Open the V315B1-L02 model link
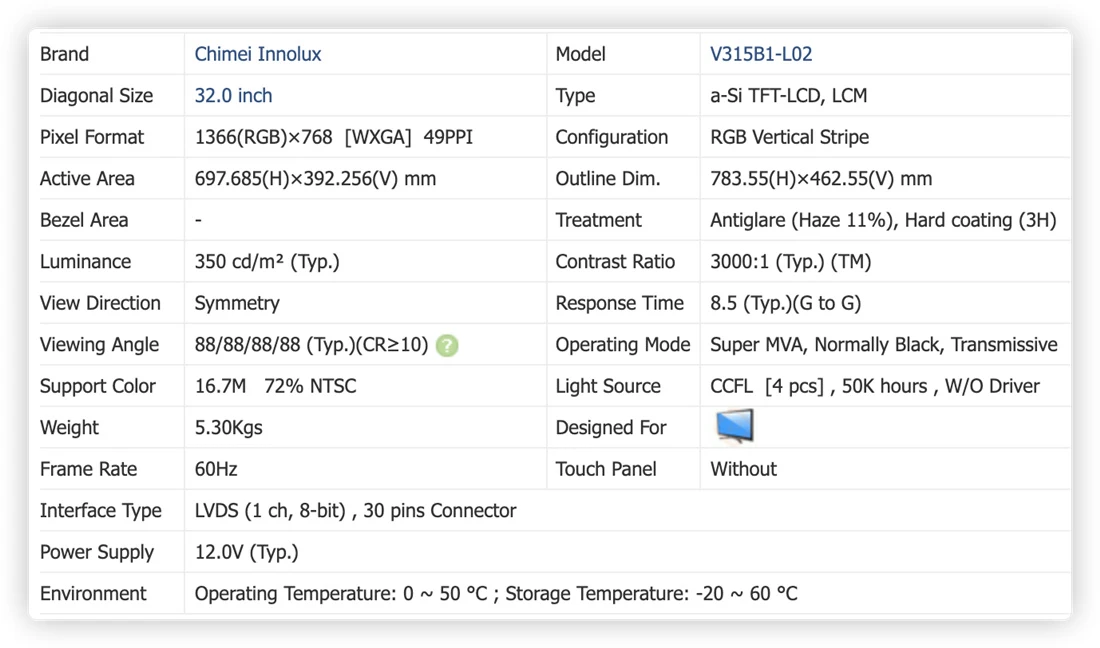This screenshot has width=1100, height=648. tap(760, 54)
